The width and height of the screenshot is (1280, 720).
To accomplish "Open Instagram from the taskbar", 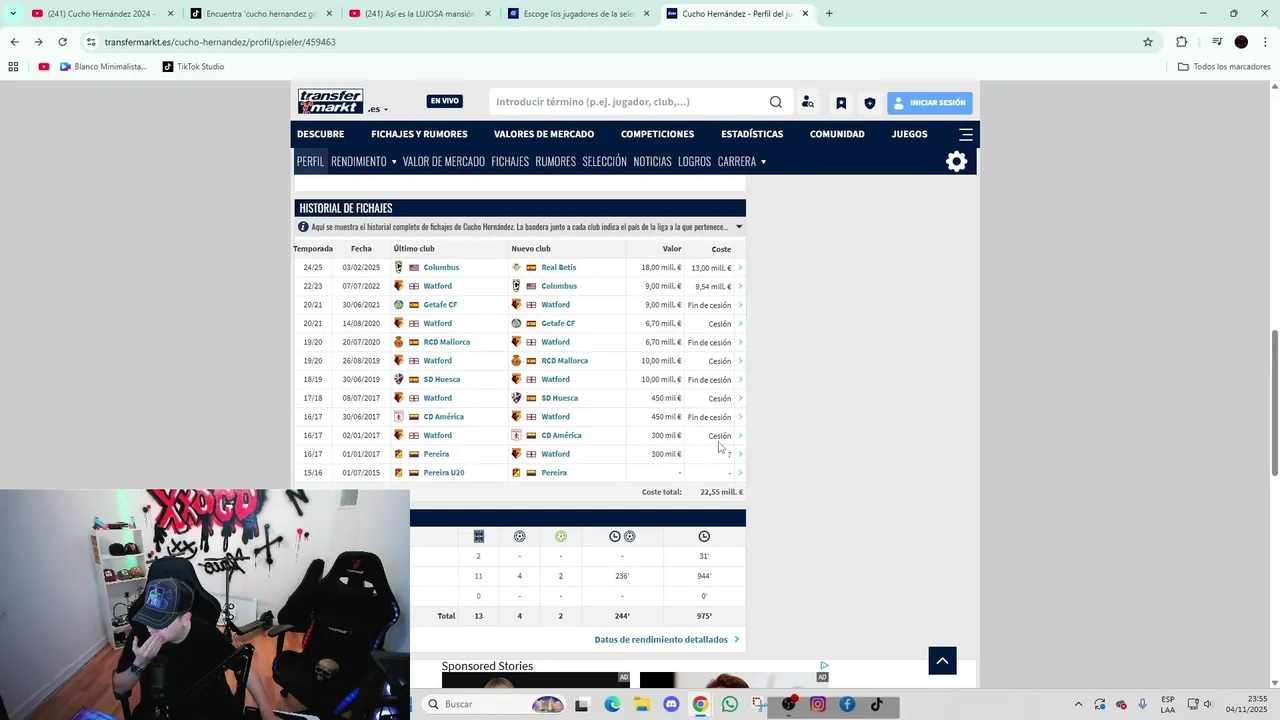I will (x=818, y=704).
